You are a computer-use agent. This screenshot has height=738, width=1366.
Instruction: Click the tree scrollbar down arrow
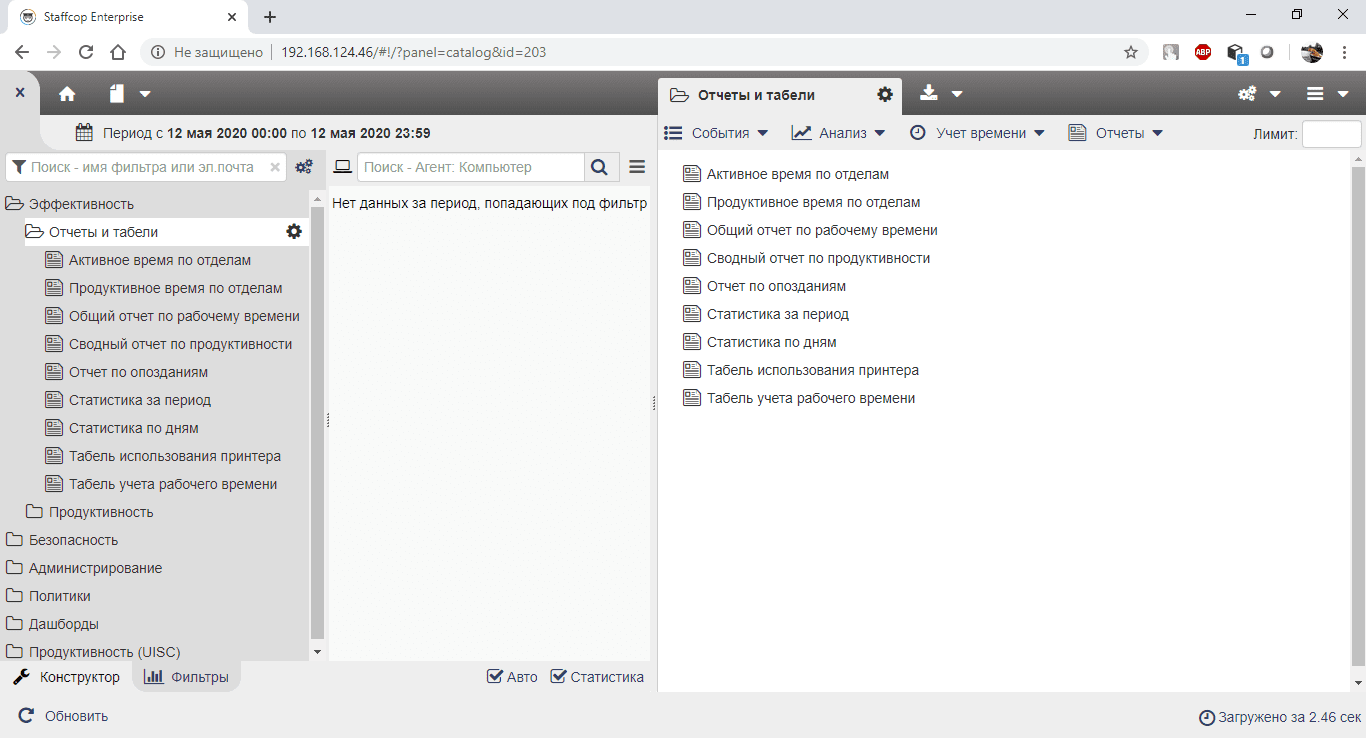click(x=318, y=652)
